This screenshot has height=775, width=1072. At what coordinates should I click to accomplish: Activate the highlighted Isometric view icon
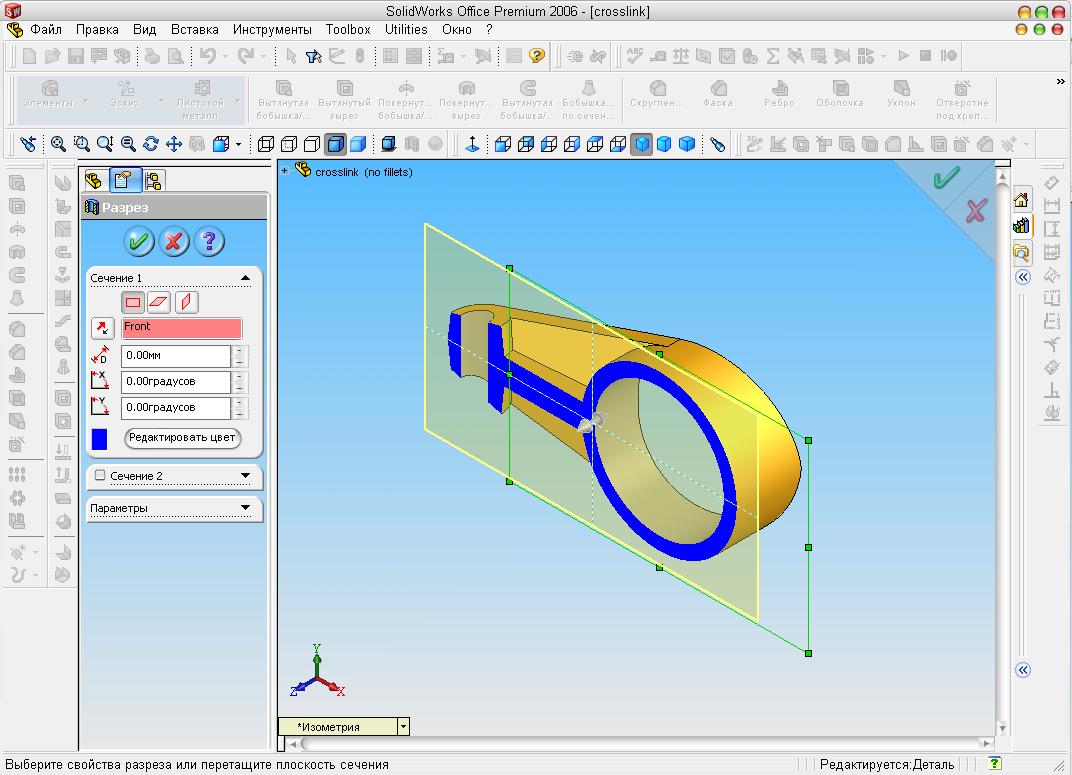point(641,144)
